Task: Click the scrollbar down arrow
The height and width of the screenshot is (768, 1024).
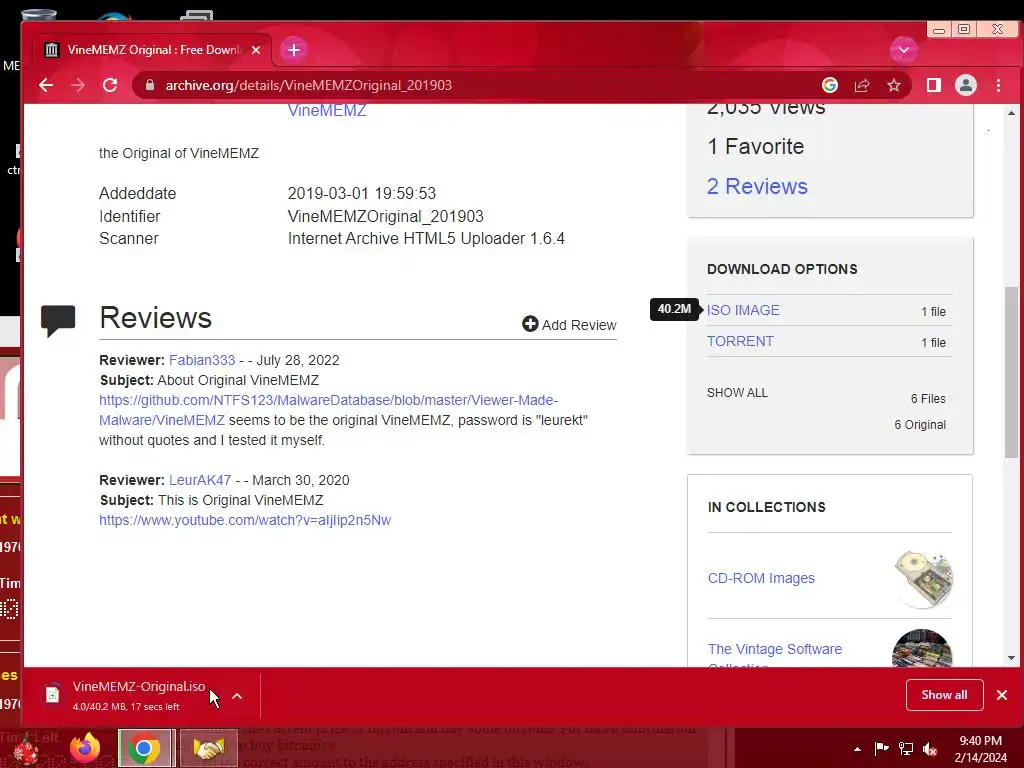Action: coord(1011,658)
